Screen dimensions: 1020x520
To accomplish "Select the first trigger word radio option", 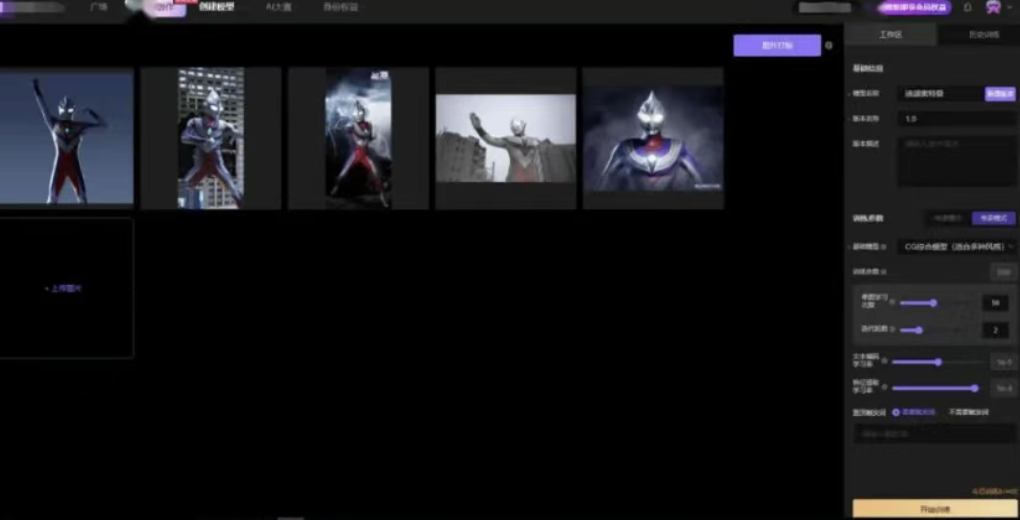I will point(896,412).
